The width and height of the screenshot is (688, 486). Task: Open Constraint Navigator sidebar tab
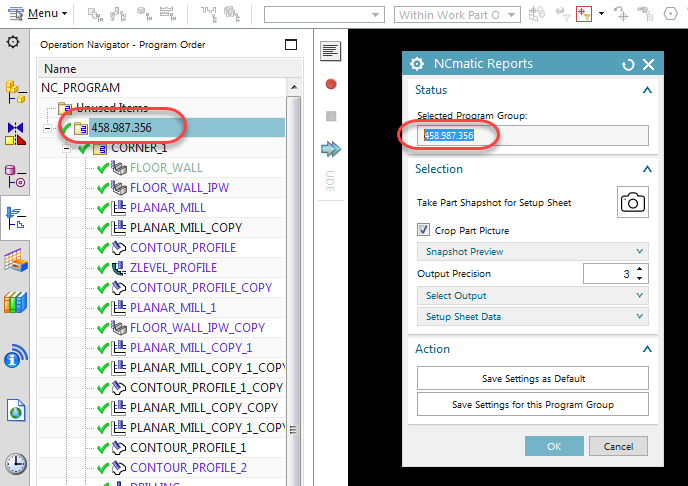coord(15,134)
